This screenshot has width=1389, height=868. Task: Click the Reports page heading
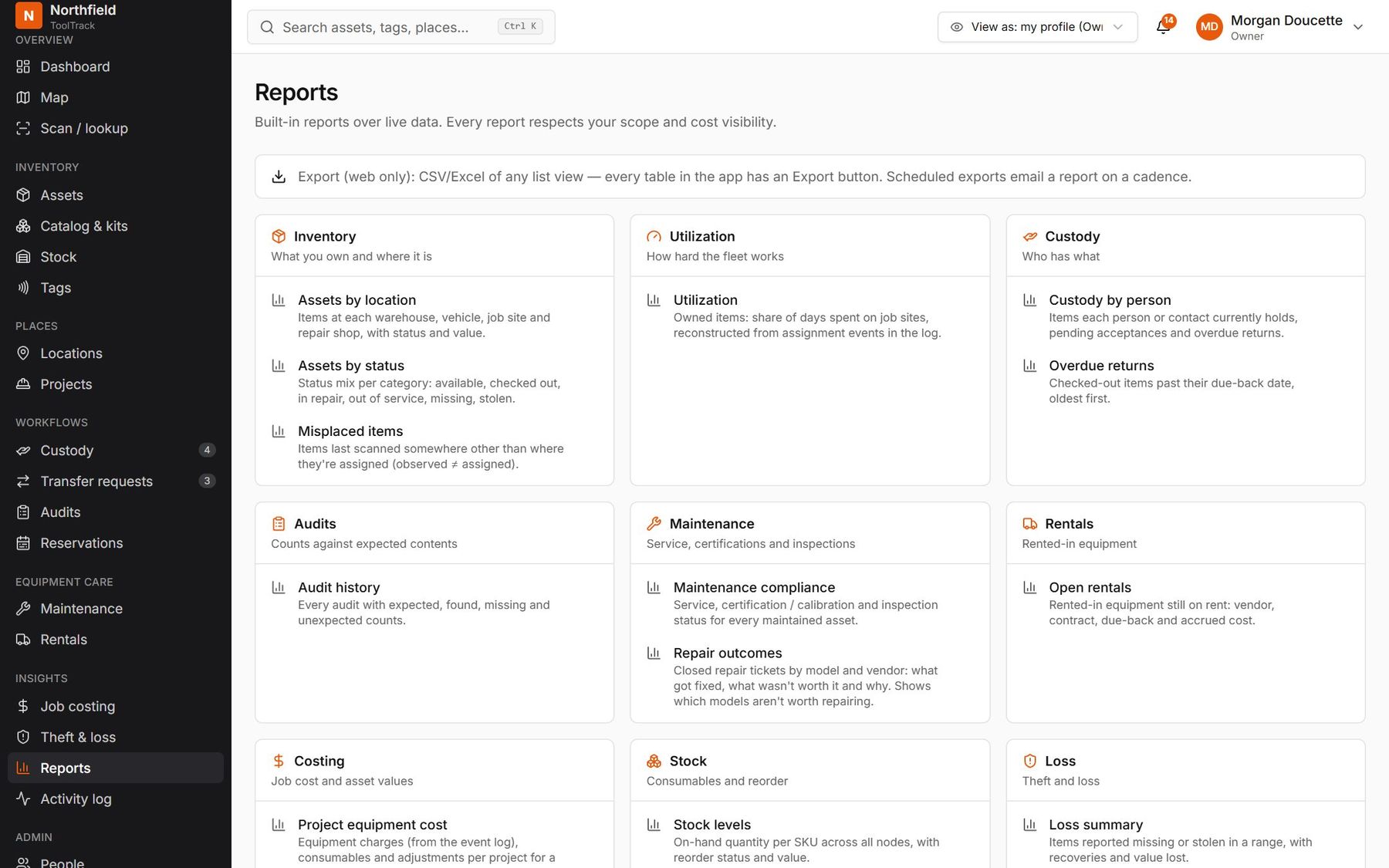tap(296, 93)
